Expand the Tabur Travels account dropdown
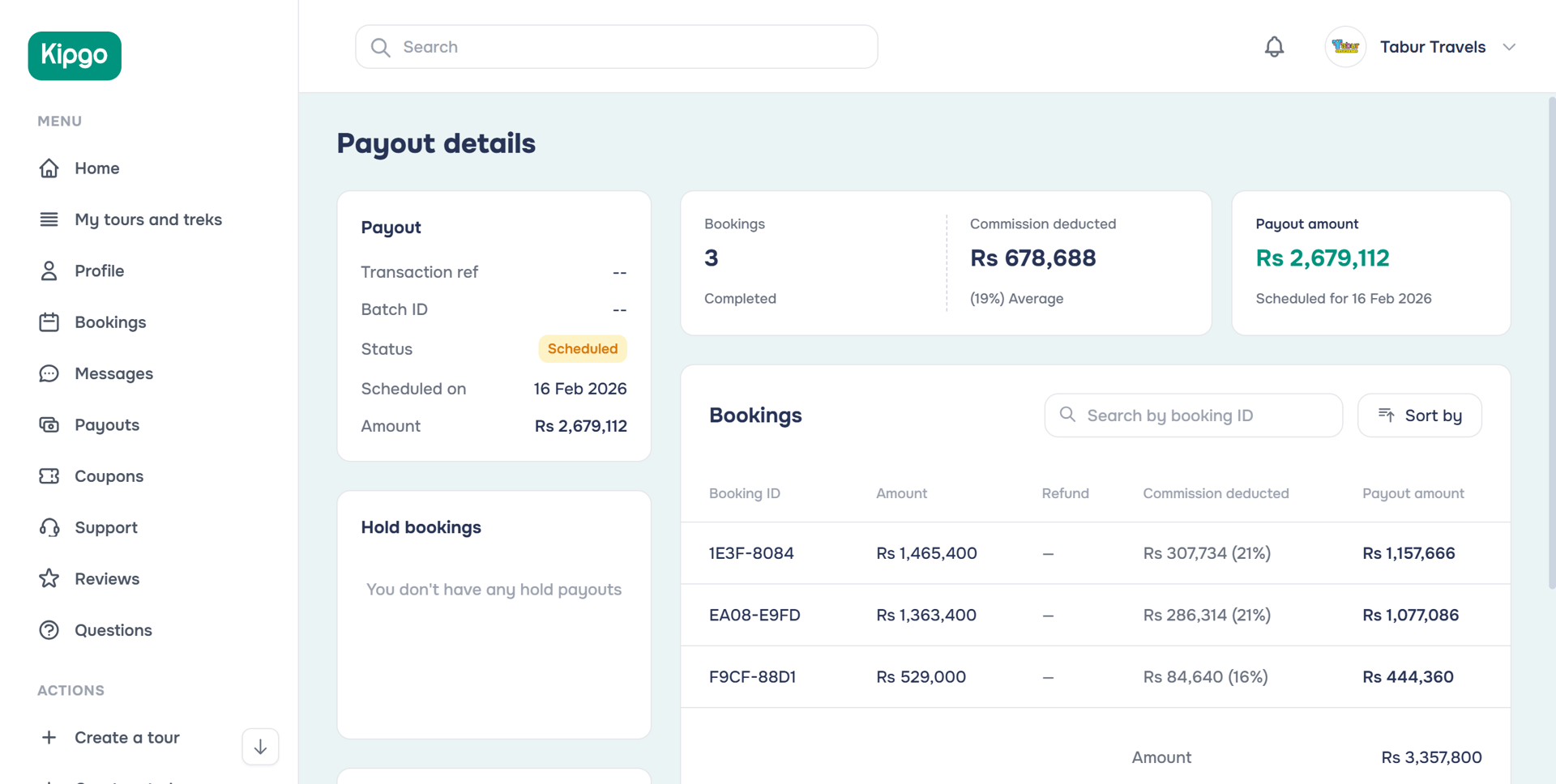 1511,46
